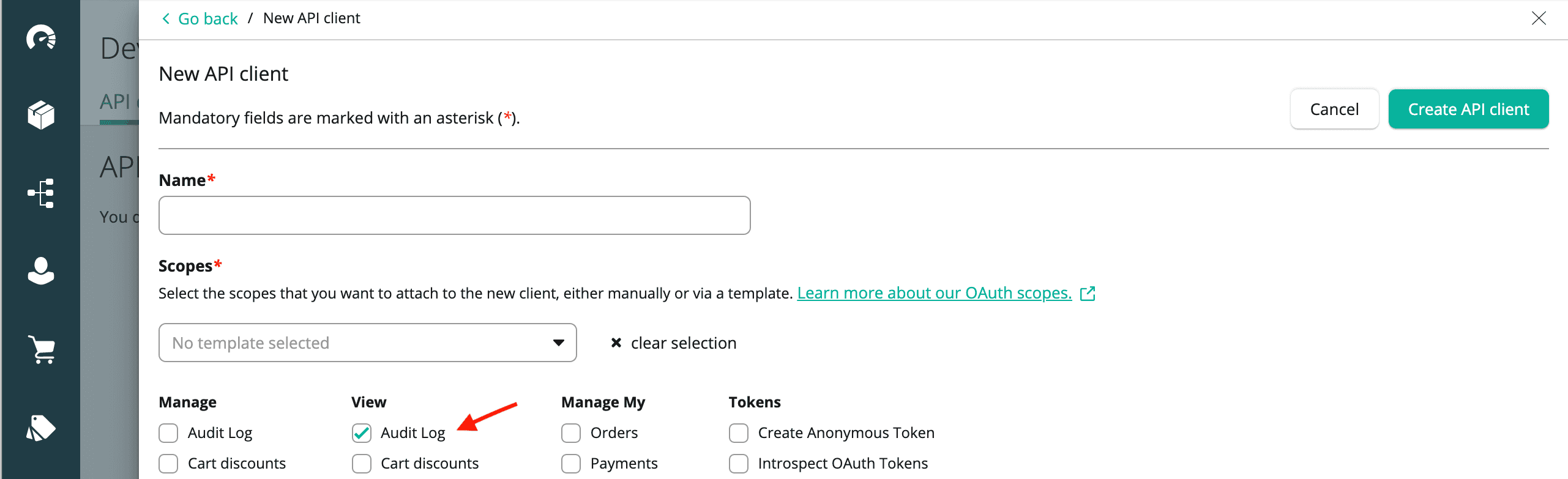The height and width of the screenshot is (479, 1568).
Task: Click the Create API client button
Action: pos(1468,110)
